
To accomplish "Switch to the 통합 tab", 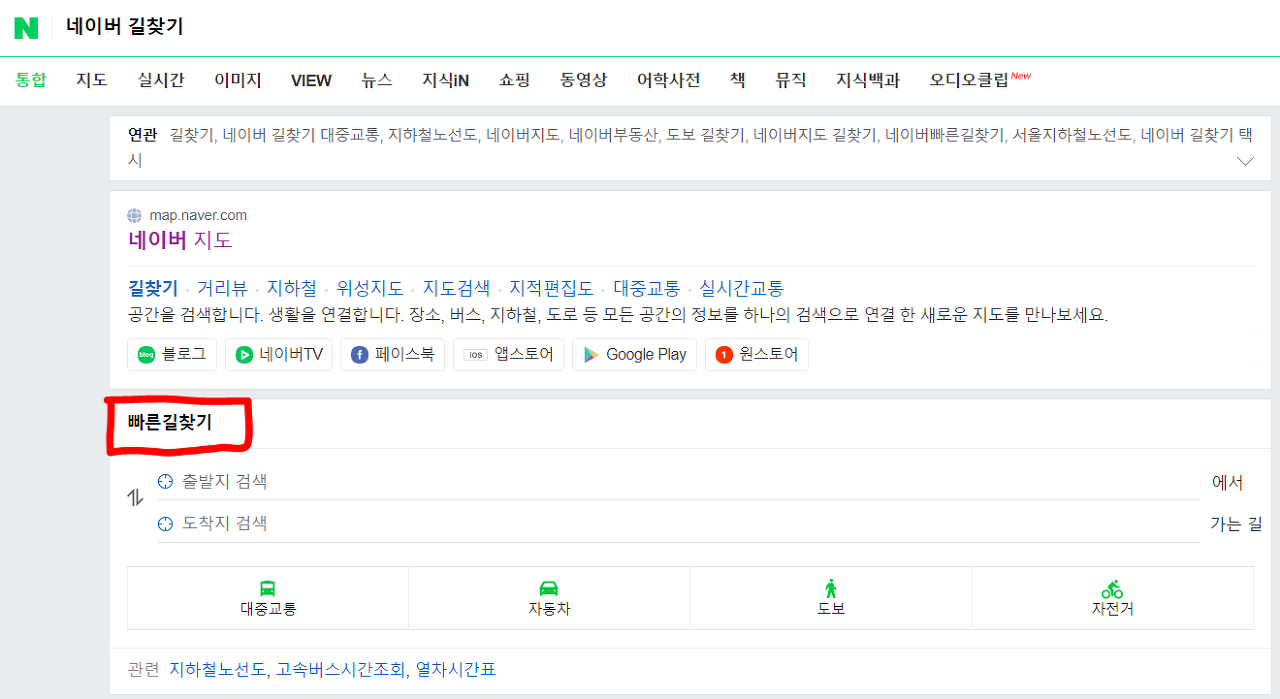I will (x=31, y=80).
